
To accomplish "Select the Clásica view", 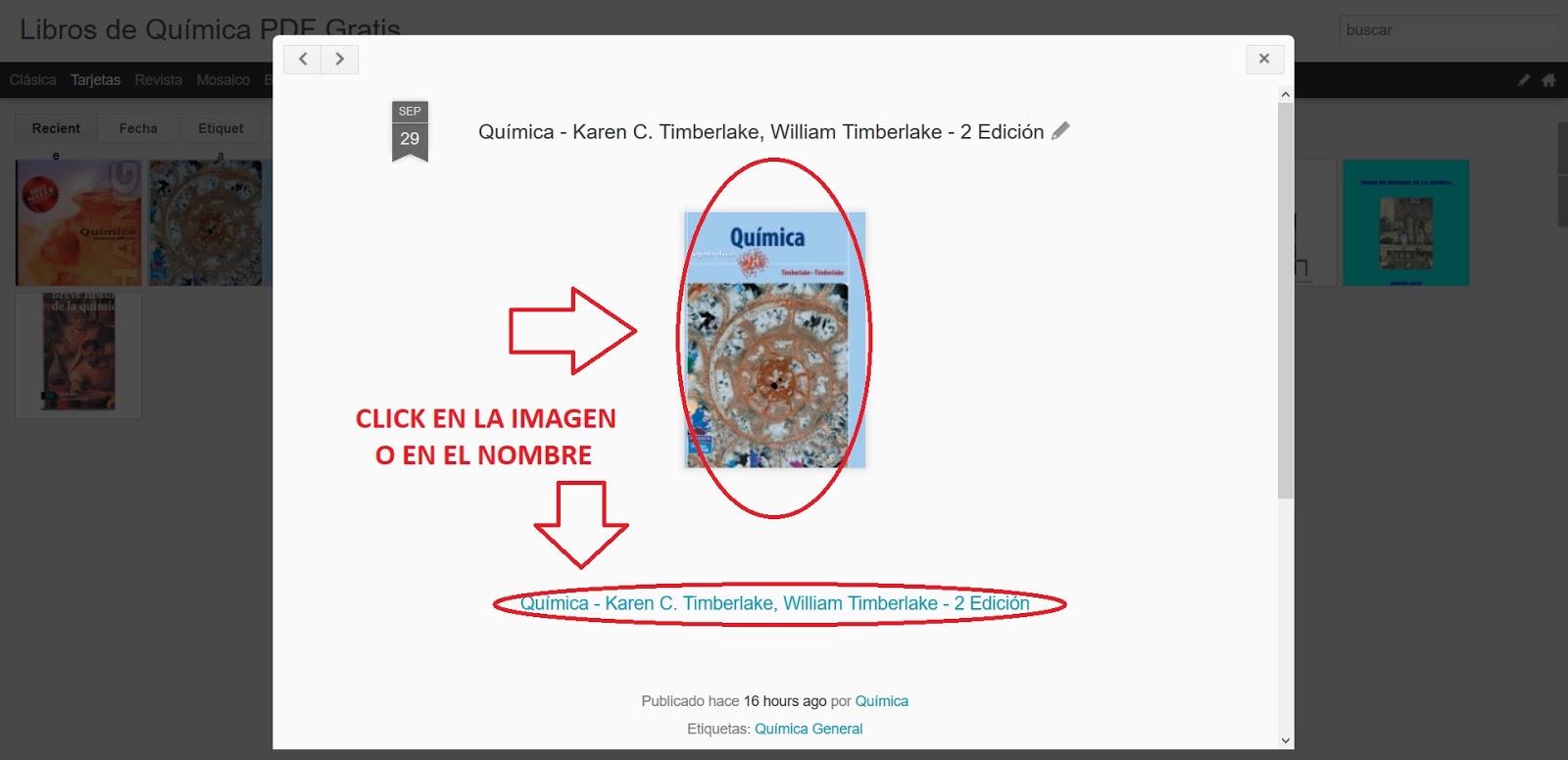I will 33,80.
